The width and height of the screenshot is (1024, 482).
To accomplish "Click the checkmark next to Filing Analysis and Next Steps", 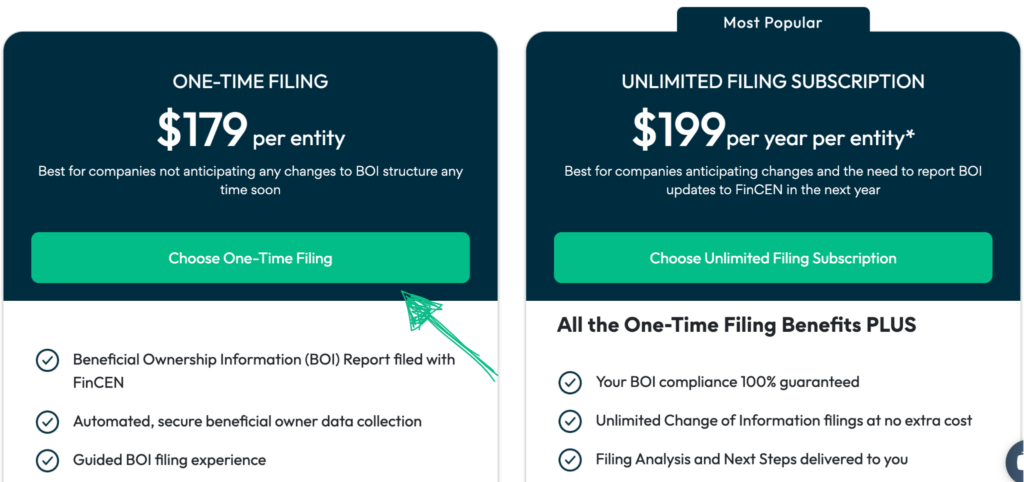I will click(570, 460).
